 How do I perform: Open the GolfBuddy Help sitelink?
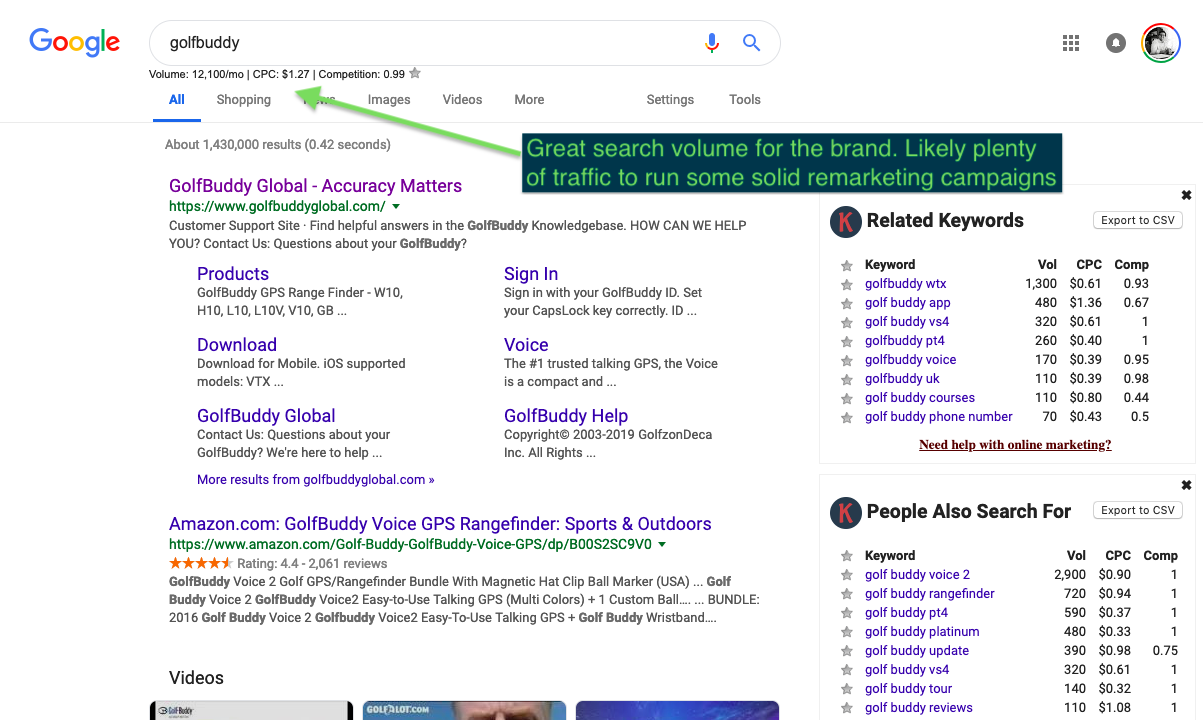[566, 416]
